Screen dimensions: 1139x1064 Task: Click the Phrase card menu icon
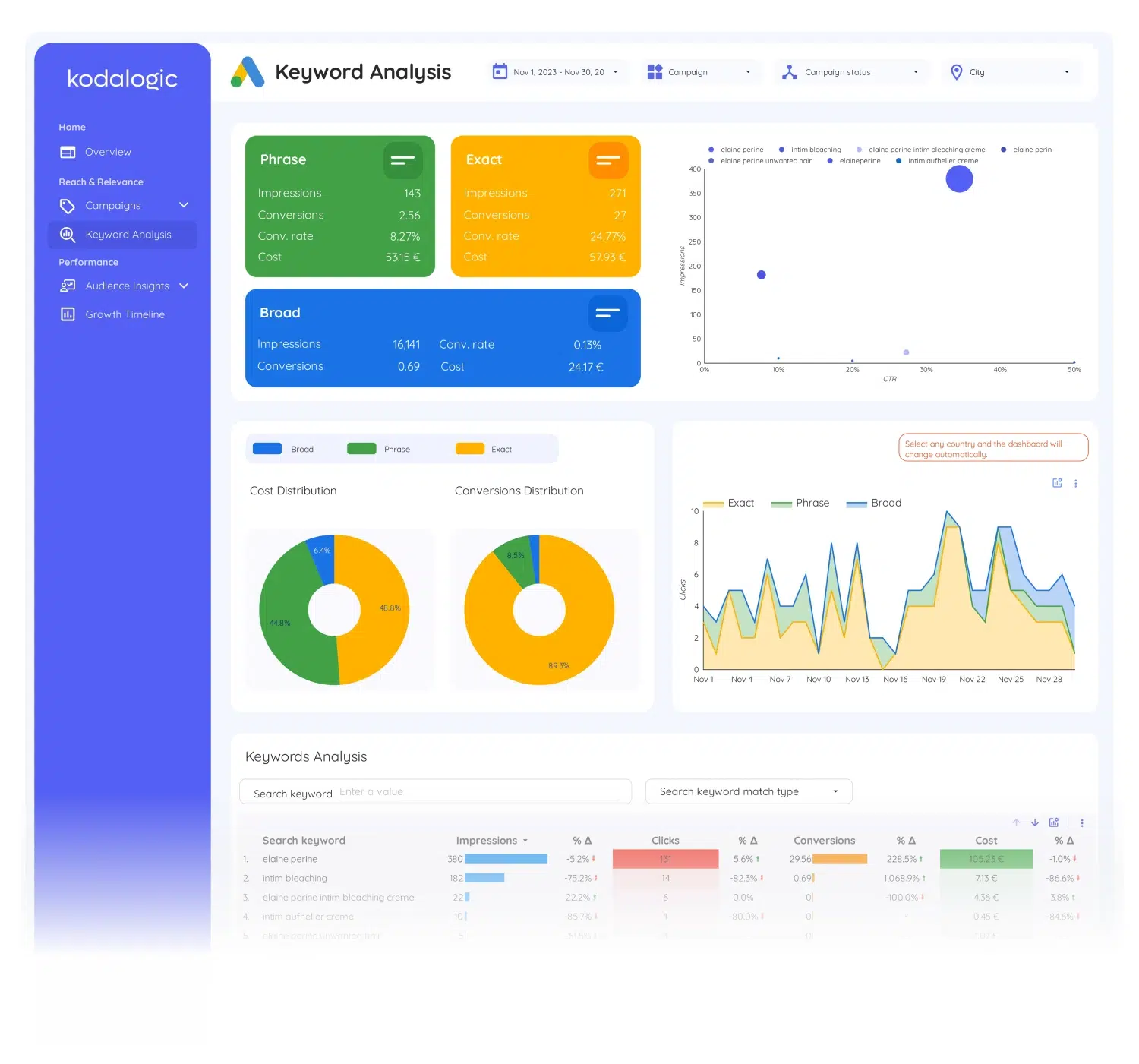pos(402,160)
